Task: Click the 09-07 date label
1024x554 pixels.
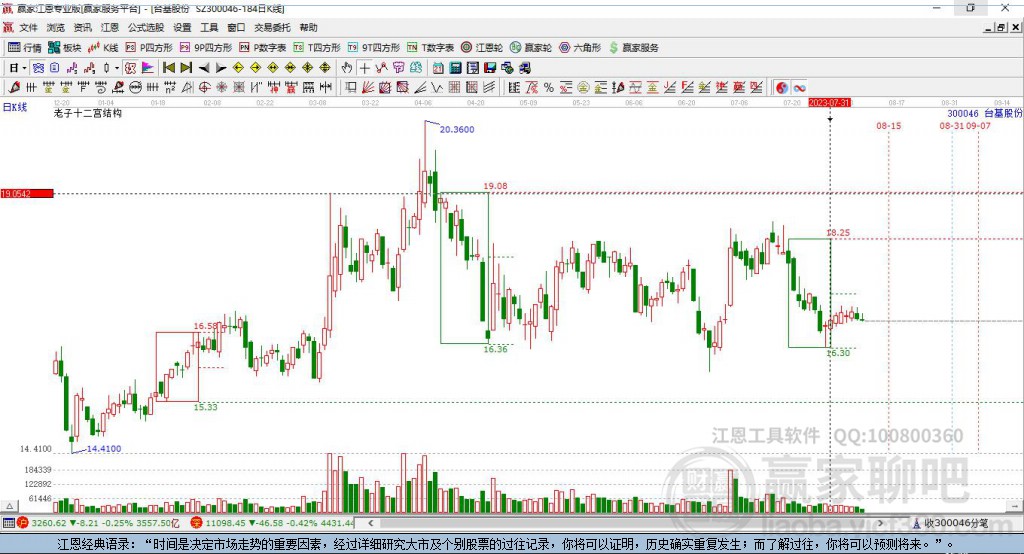Action: tap(978, 125)
